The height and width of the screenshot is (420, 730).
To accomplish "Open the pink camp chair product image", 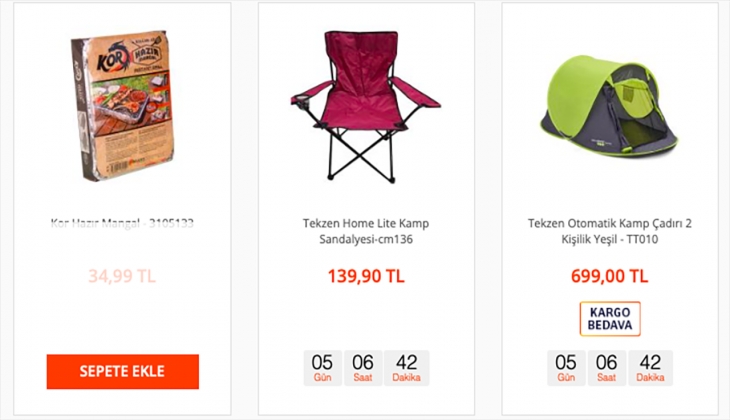I will (x=366, y=107).
